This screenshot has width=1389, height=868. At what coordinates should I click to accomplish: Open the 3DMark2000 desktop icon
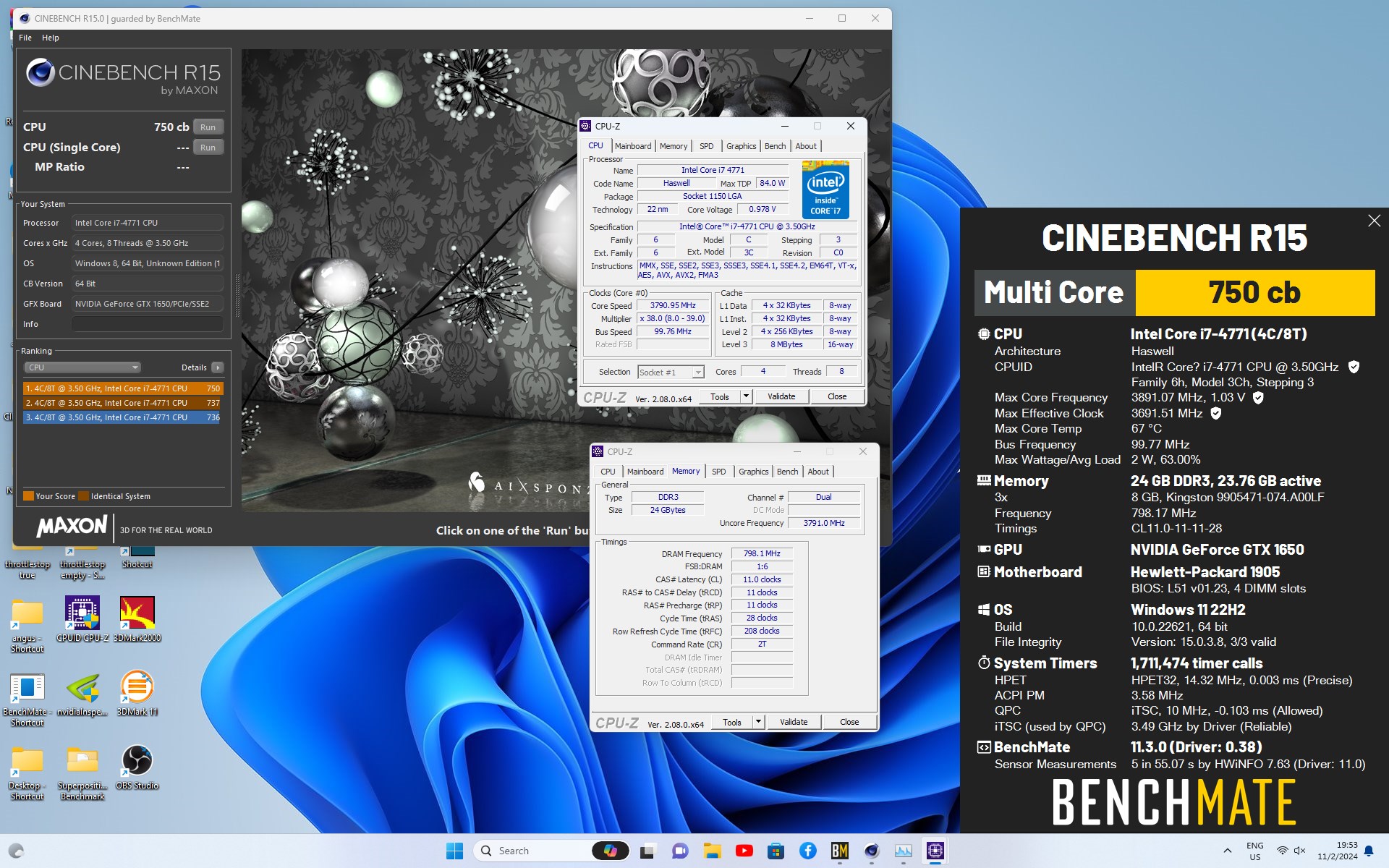pos(137,618)
